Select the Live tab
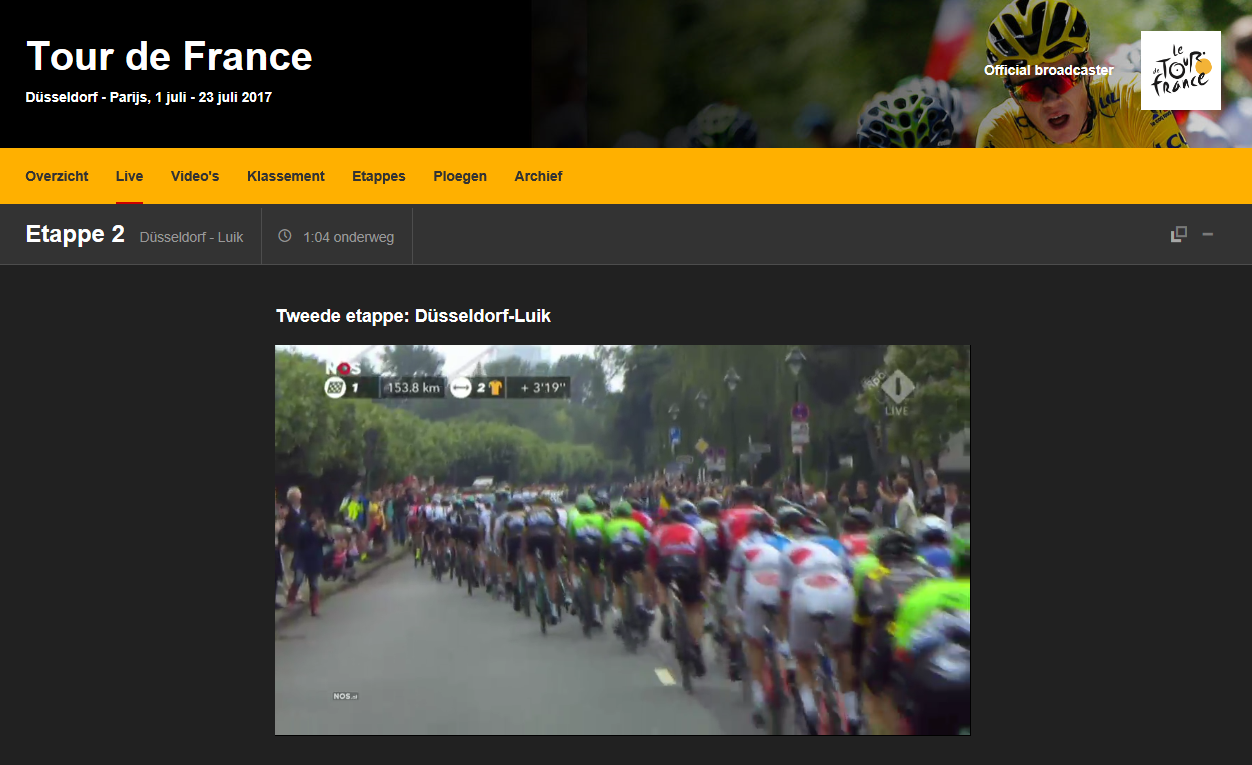The image size is (1252, 765). (x=129, y=176)
